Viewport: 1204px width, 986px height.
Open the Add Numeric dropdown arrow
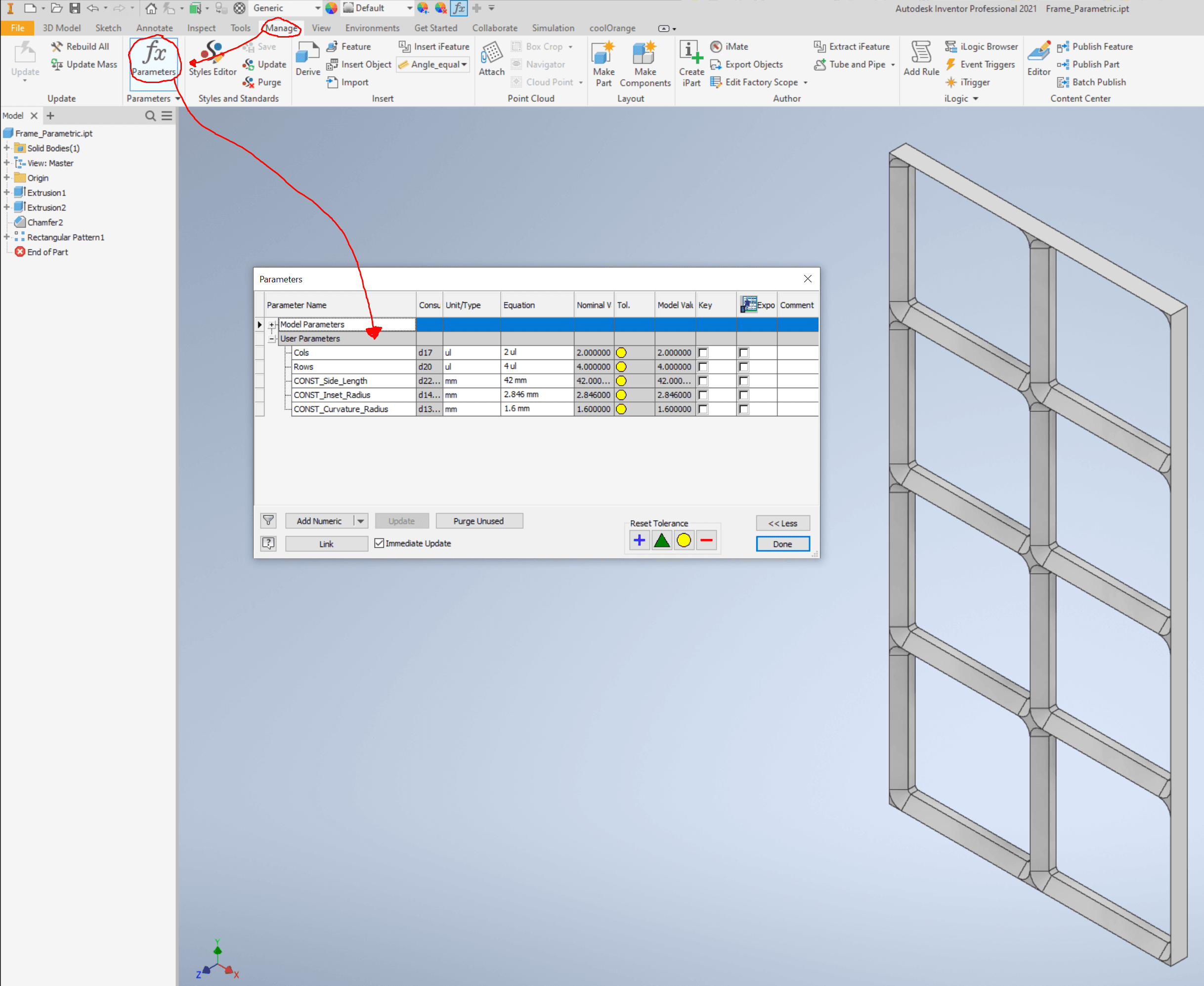(361, 521)
